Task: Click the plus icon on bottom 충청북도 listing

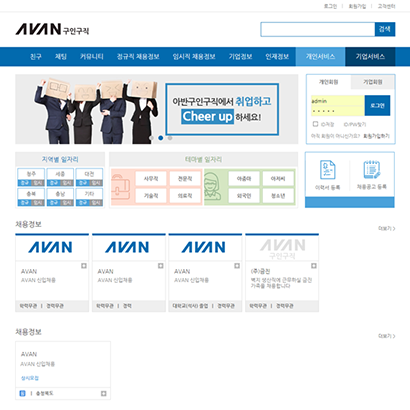Action: click(104, 394)
